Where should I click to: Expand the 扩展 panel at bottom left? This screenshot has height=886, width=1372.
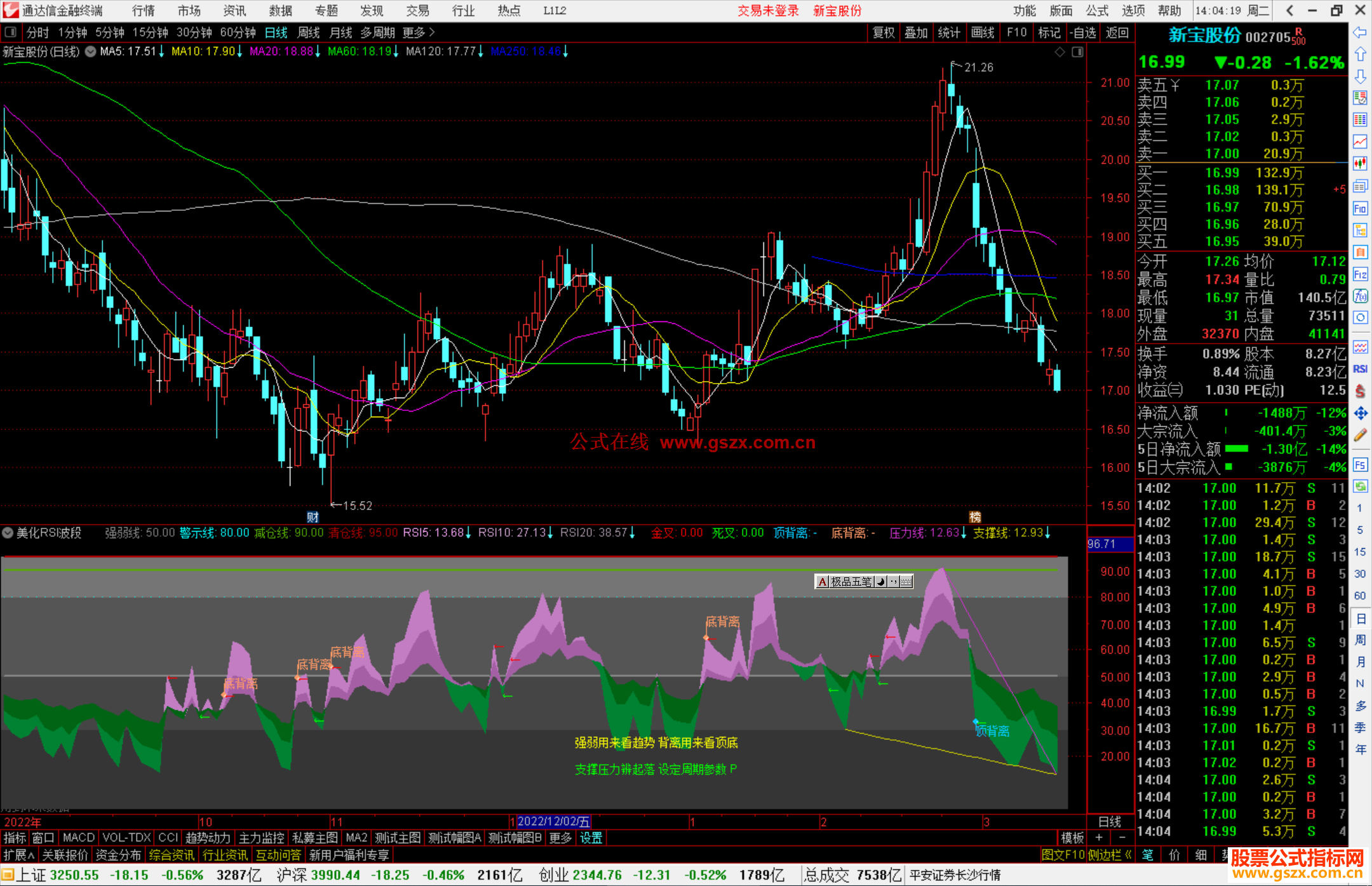[x=19, y=855]
